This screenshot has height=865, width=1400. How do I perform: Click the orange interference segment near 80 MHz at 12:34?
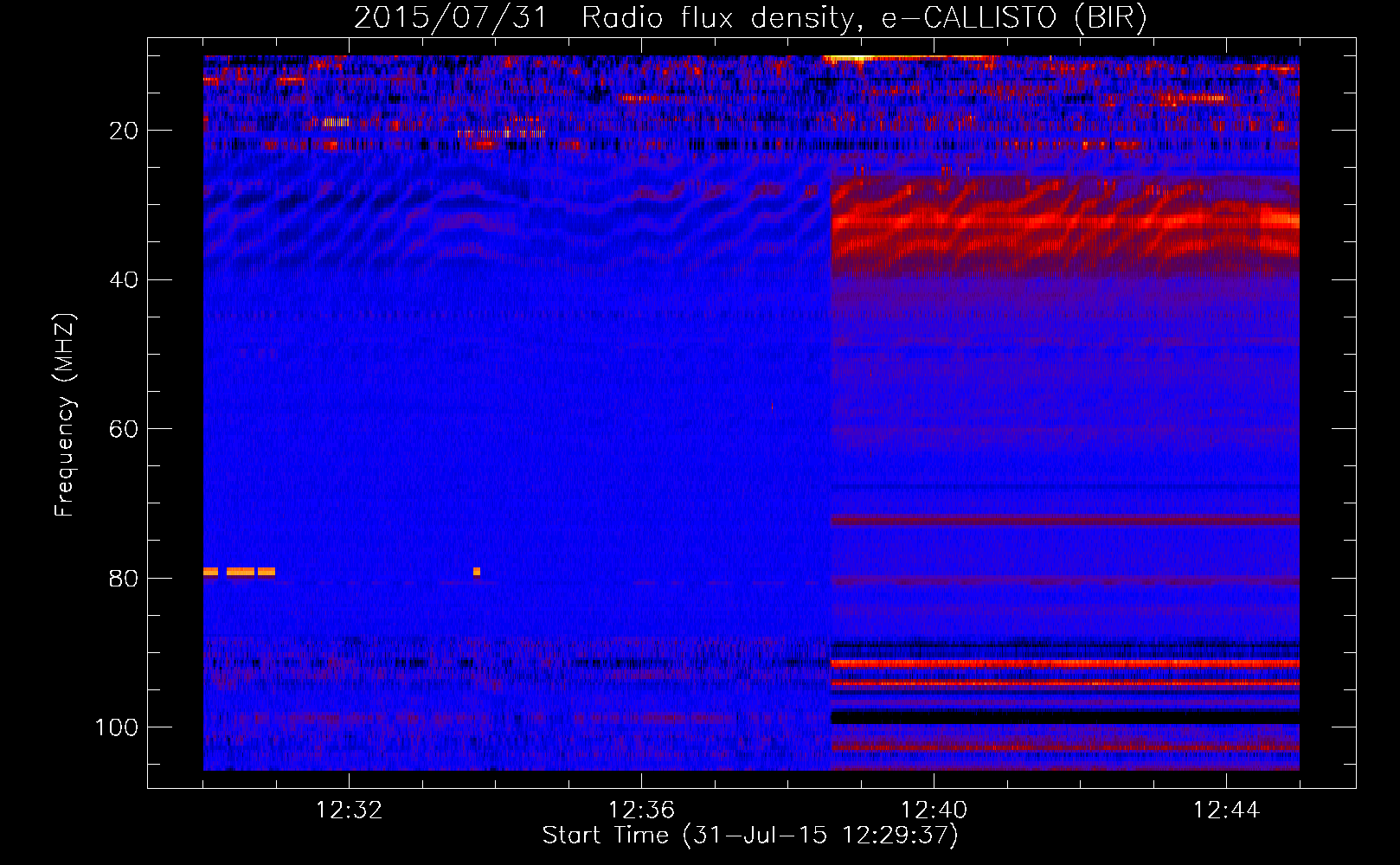(477, 572)
